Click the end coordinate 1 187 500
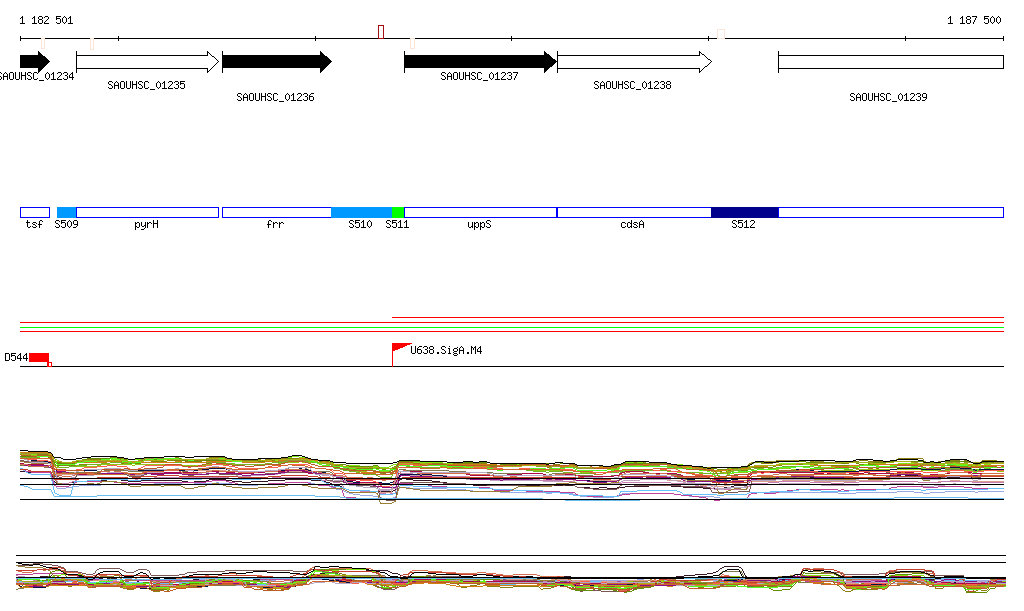This screenshot has height=611, width=1024. coord(973,20)
